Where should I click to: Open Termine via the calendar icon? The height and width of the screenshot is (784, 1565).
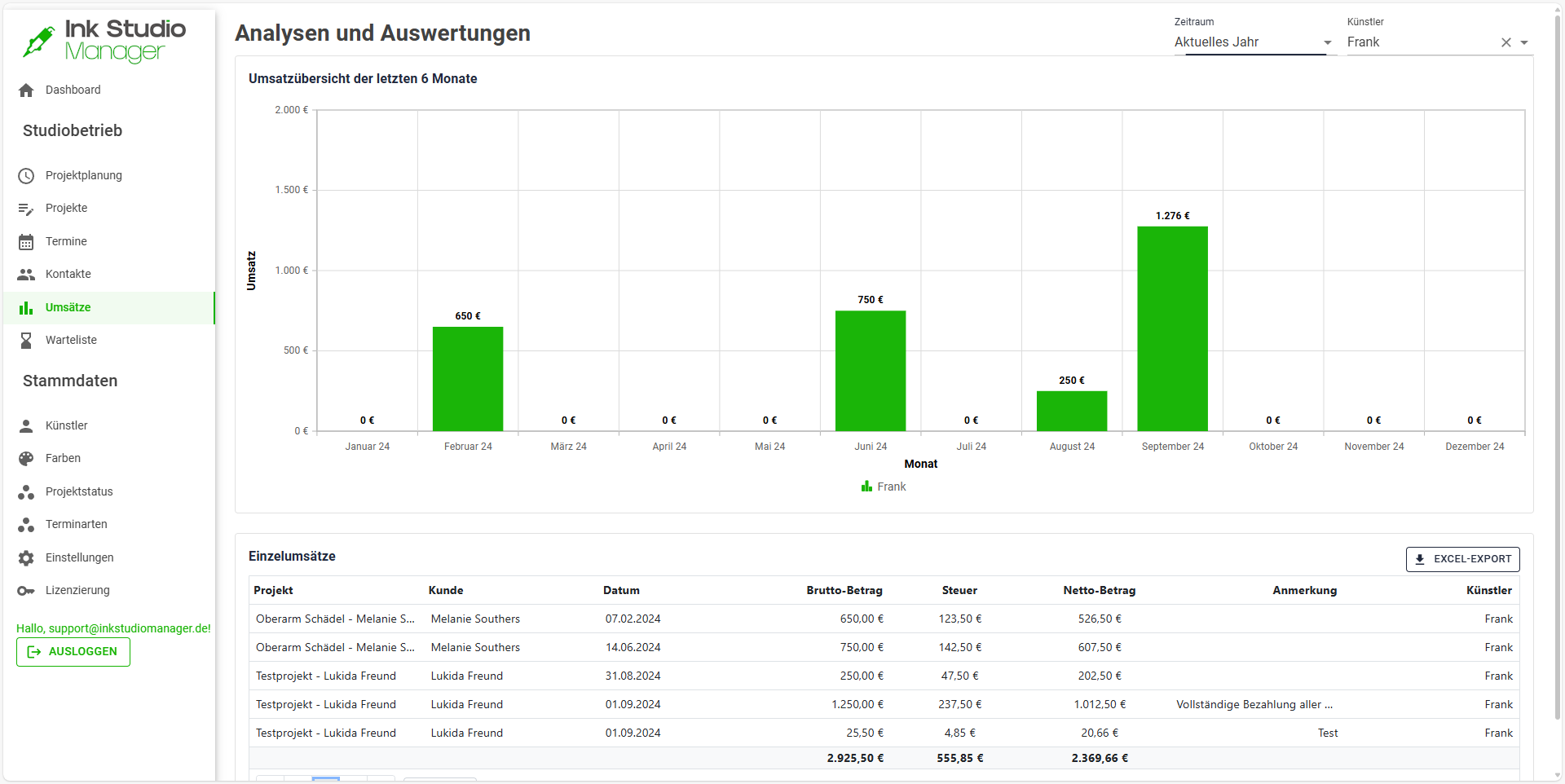tap(26, 242)
